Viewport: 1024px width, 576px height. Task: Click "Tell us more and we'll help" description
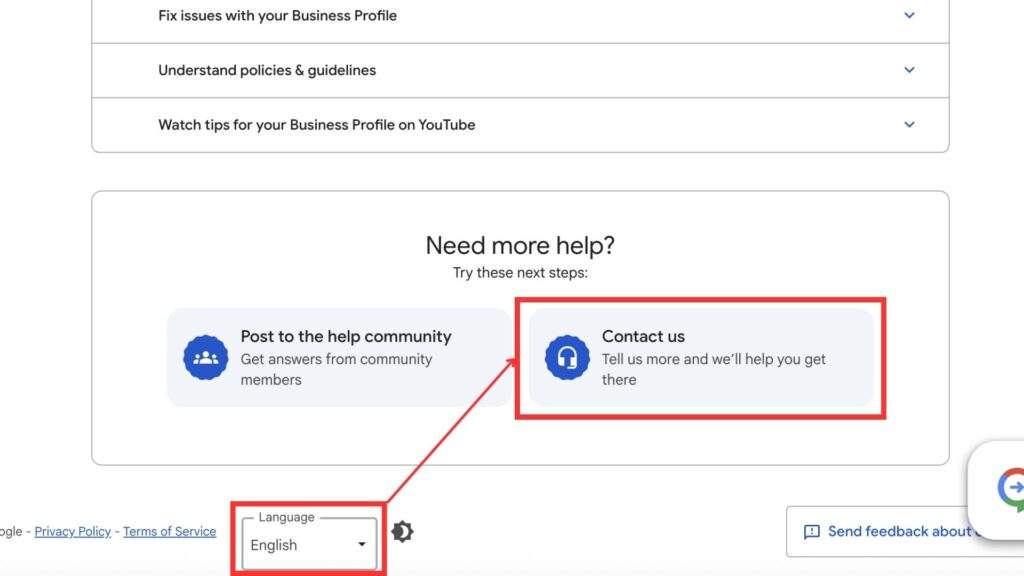tap(713, 369)
